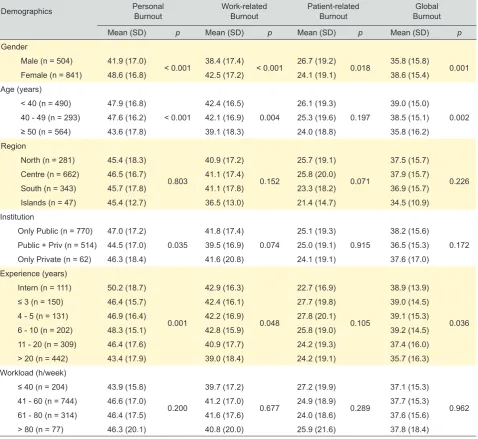
Task: Select the 'Only Public (n = 770)' row label
Action: [x=55, y=231]
